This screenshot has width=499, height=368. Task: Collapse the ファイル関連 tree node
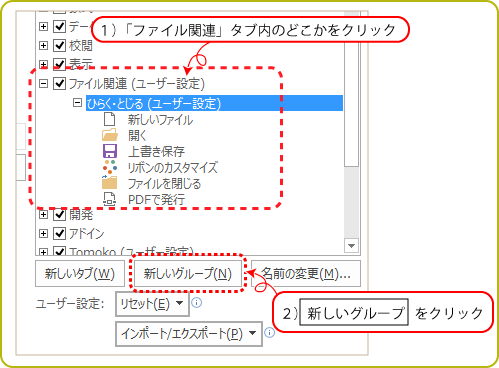(x=43, y=83)
